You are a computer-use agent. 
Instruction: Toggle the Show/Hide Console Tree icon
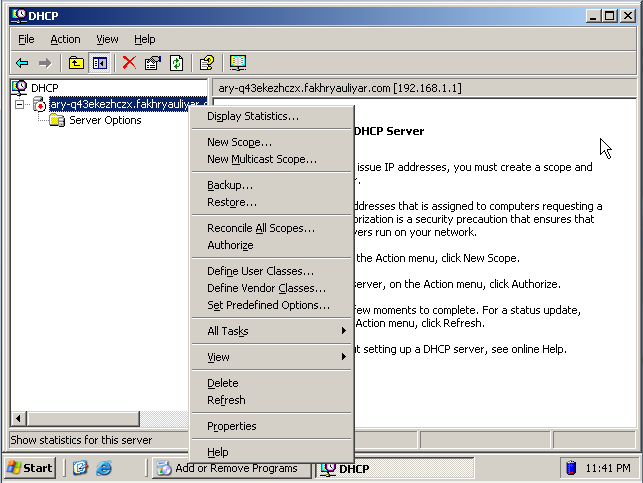[100, 63]
